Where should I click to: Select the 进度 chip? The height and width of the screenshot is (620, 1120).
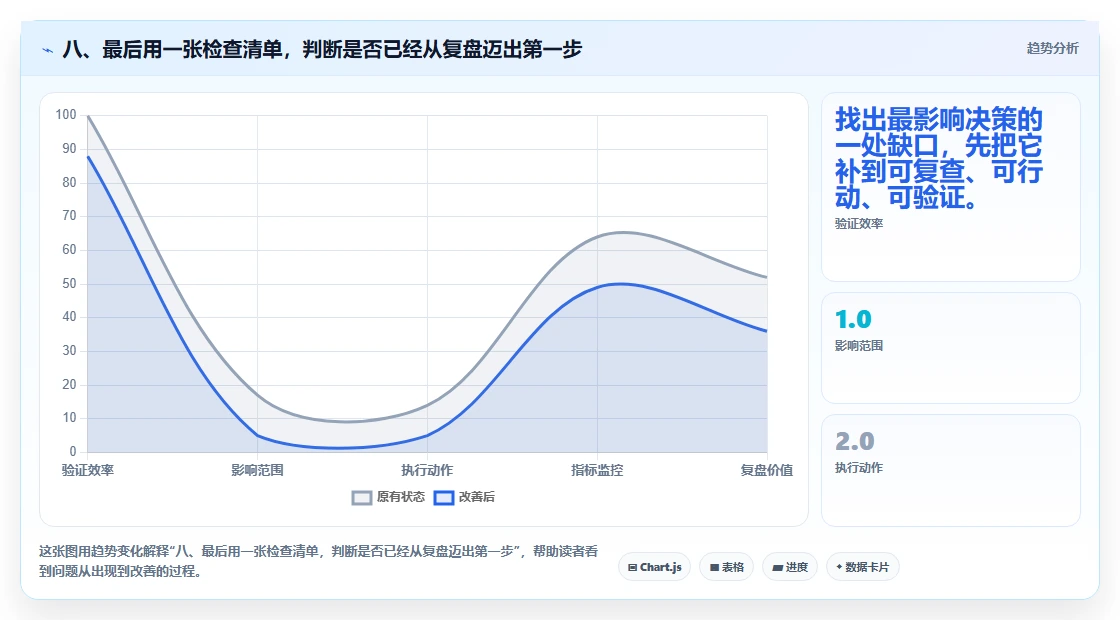790,567
